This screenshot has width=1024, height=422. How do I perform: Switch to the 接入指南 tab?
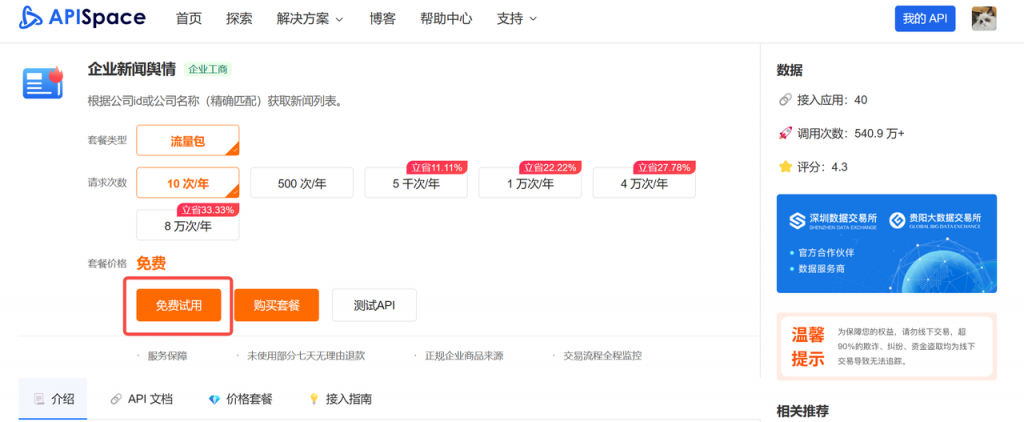340,399
